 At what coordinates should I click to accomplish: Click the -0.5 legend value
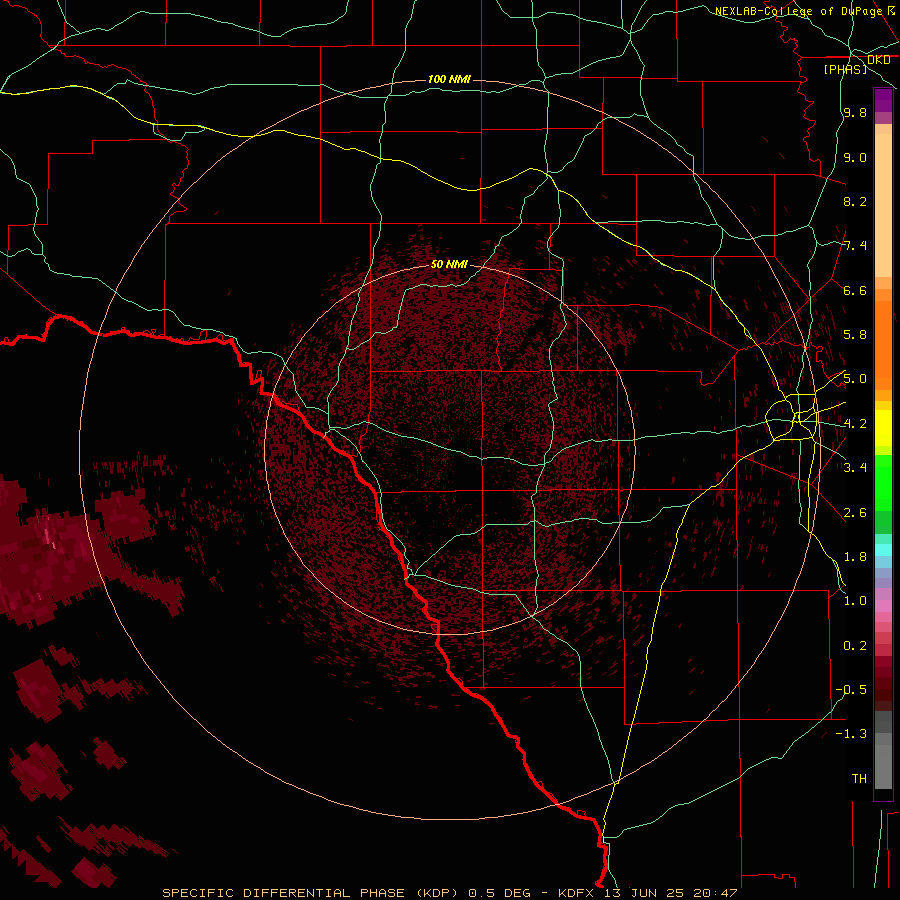[x=851, y=690]
